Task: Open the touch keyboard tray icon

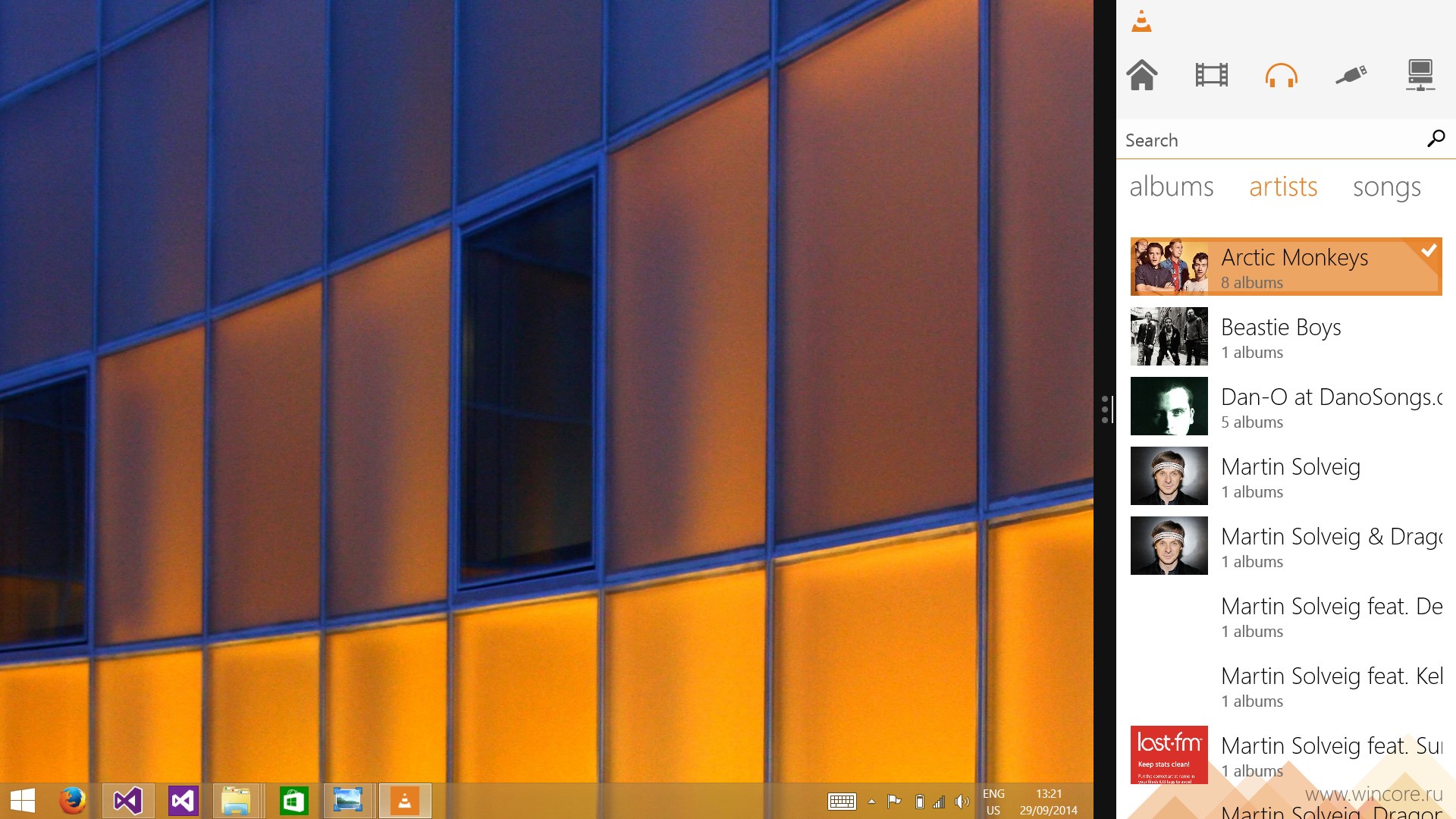Action: coord(842,802)
